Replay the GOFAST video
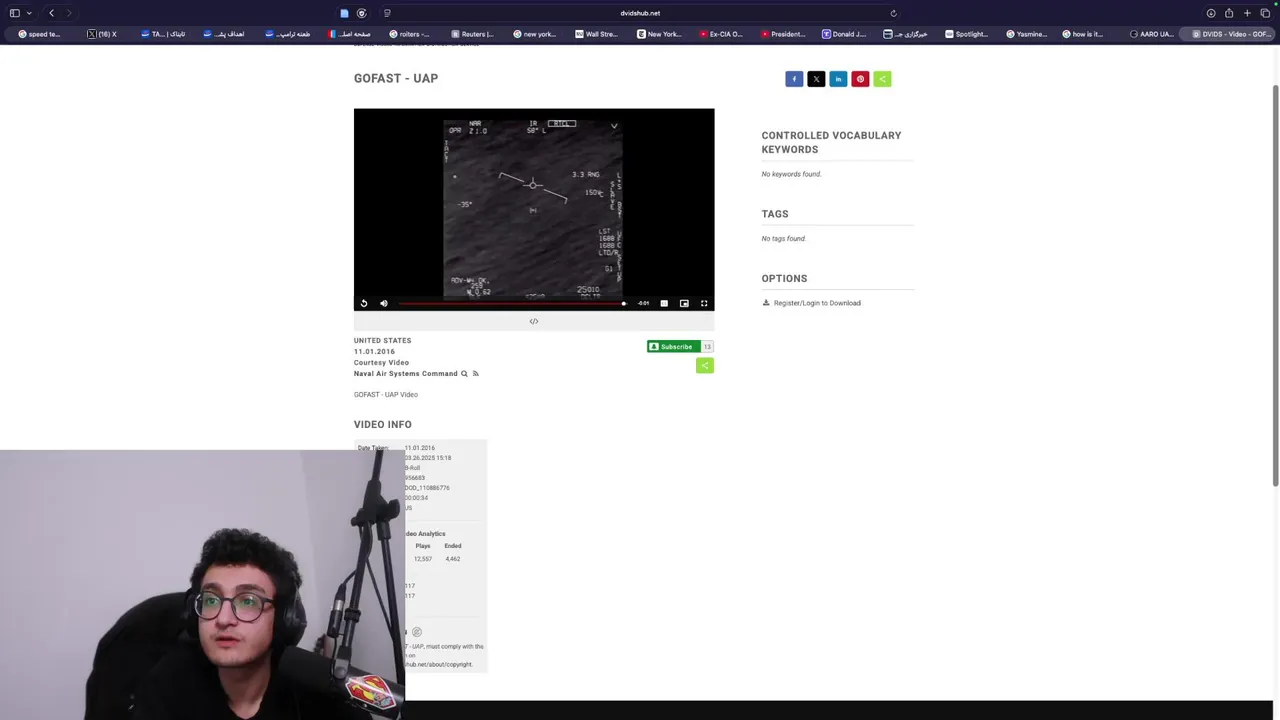This screenshot has width=1280, height=720. point(364,303)
